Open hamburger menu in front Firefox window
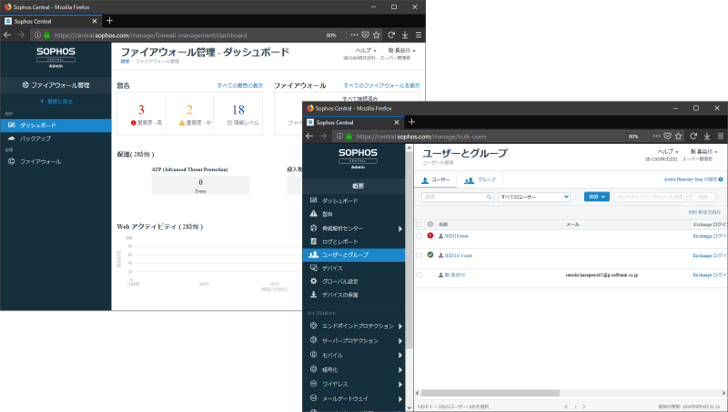The height and width of the screenshot is (412, 728). [x=720, y=136]
